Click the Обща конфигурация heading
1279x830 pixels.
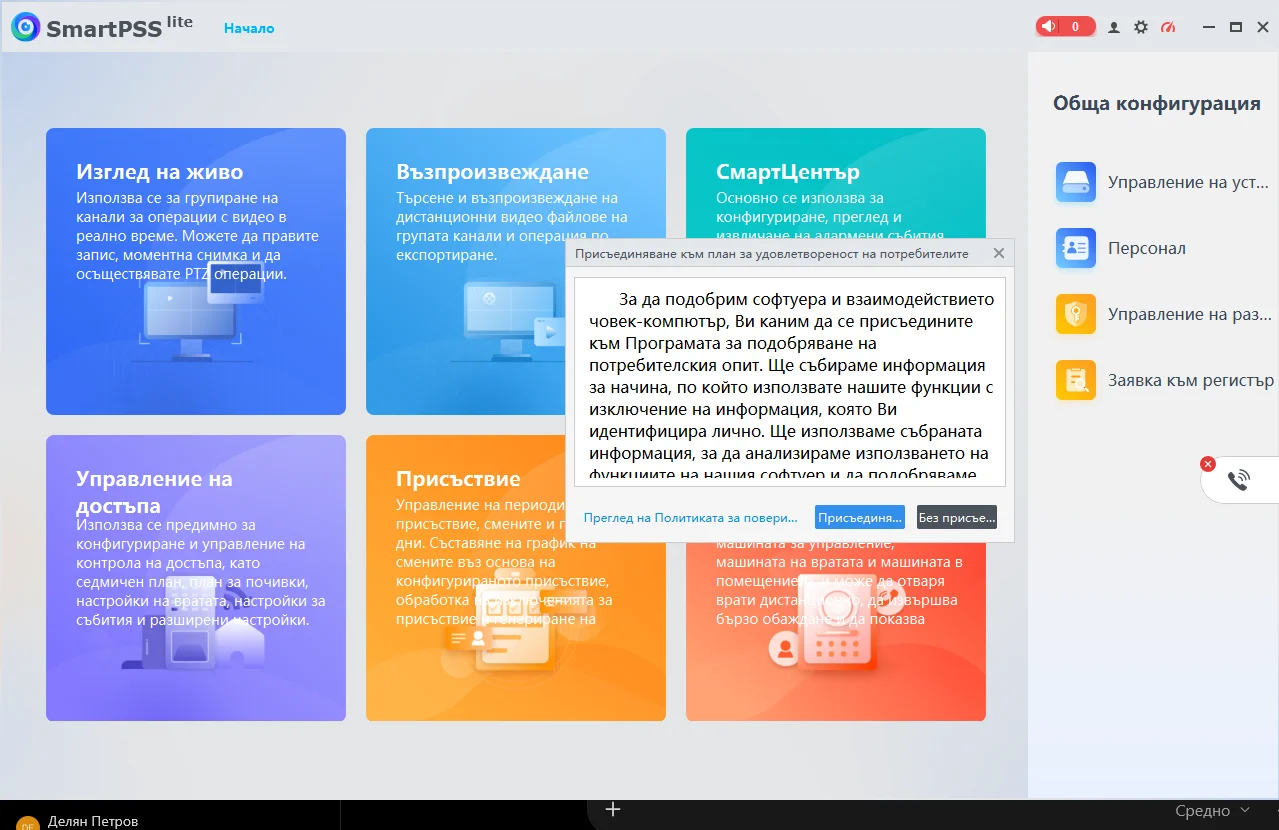pos(1156,103)
